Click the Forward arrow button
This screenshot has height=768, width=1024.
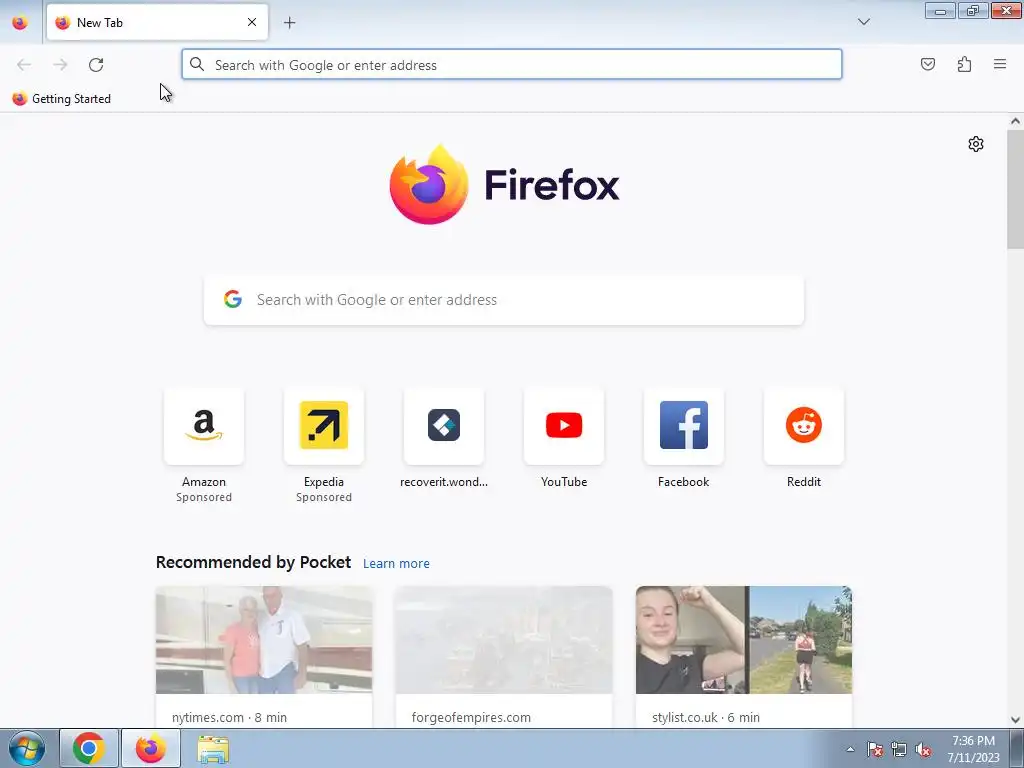(60, 65)
